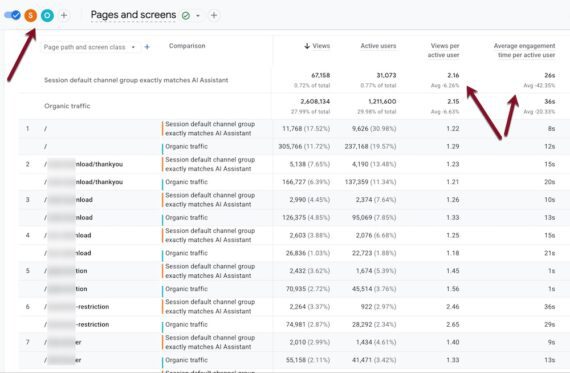570x373 pixels.
Task: Click the plus button after report title
Action: 214,15
